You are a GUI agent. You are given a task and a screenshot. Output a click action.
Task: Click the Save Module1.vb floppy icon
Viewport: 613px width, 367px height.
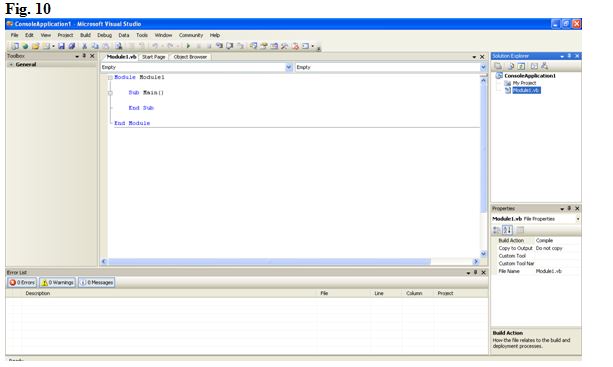click(x=61, y=46)
